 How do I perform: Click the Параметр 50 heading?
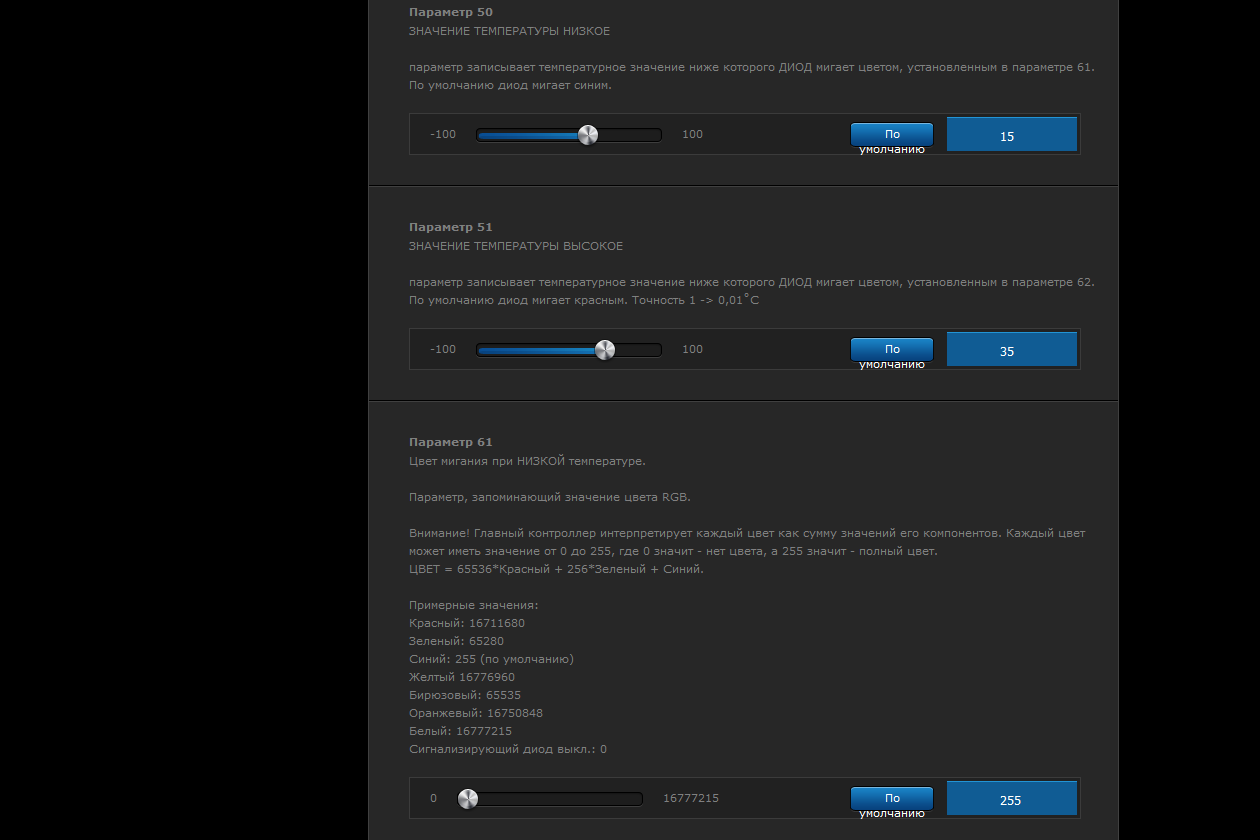[x=451, y=12]
